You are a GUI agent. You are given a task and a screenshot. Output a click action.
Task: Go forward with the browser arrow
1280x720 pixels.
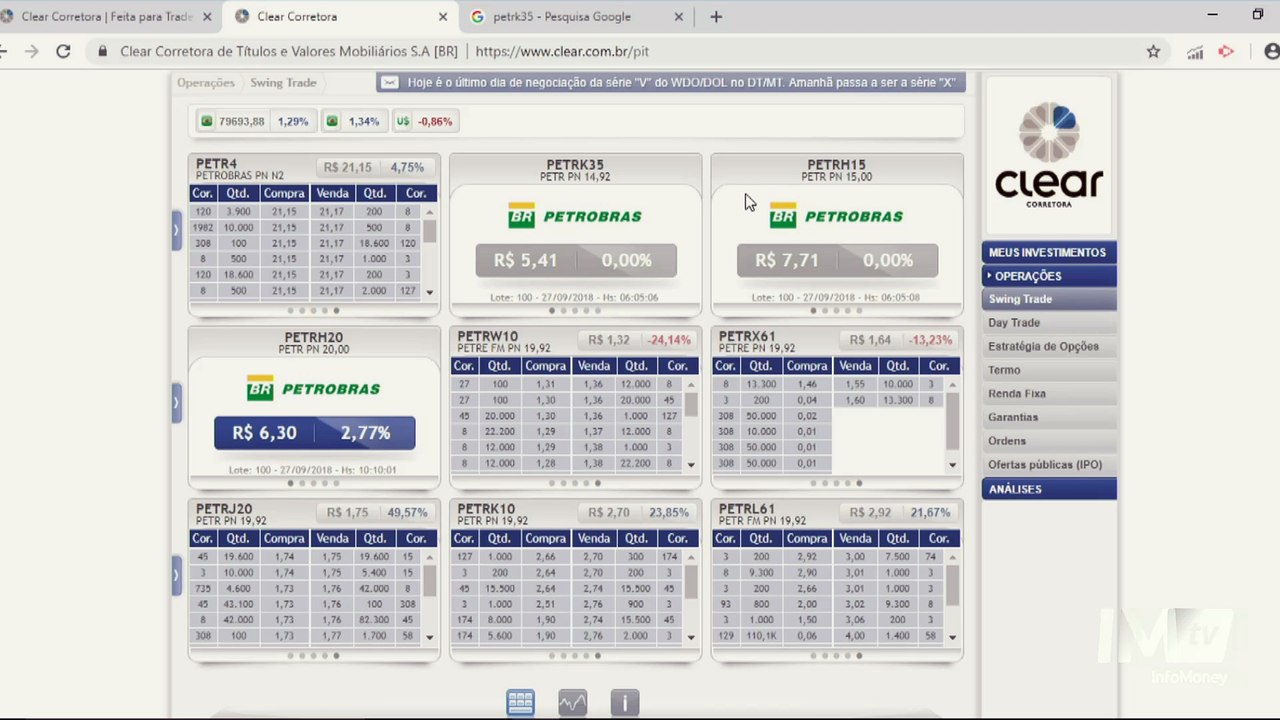point(32,51)
